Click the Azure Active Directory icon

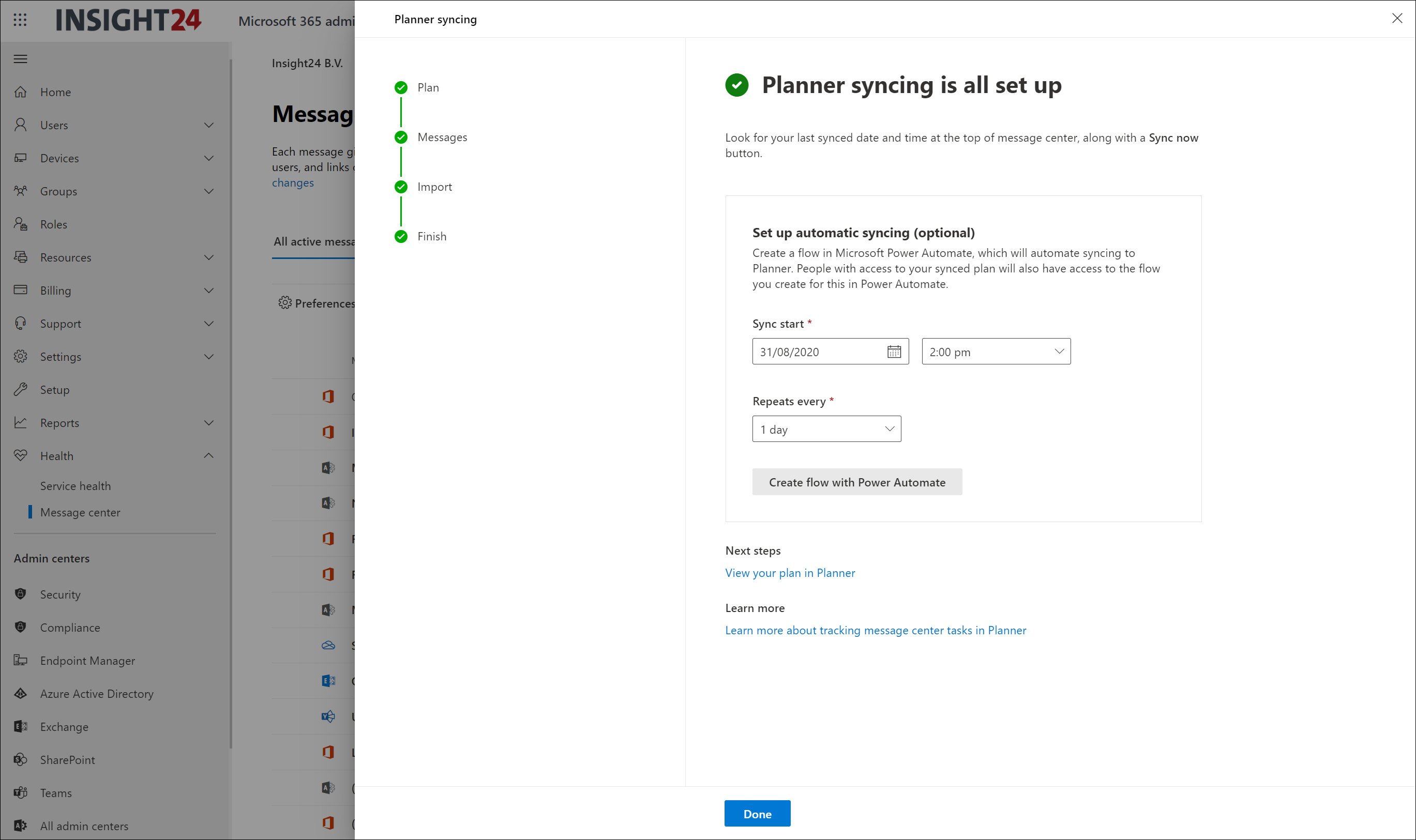[x=20, y=693]
